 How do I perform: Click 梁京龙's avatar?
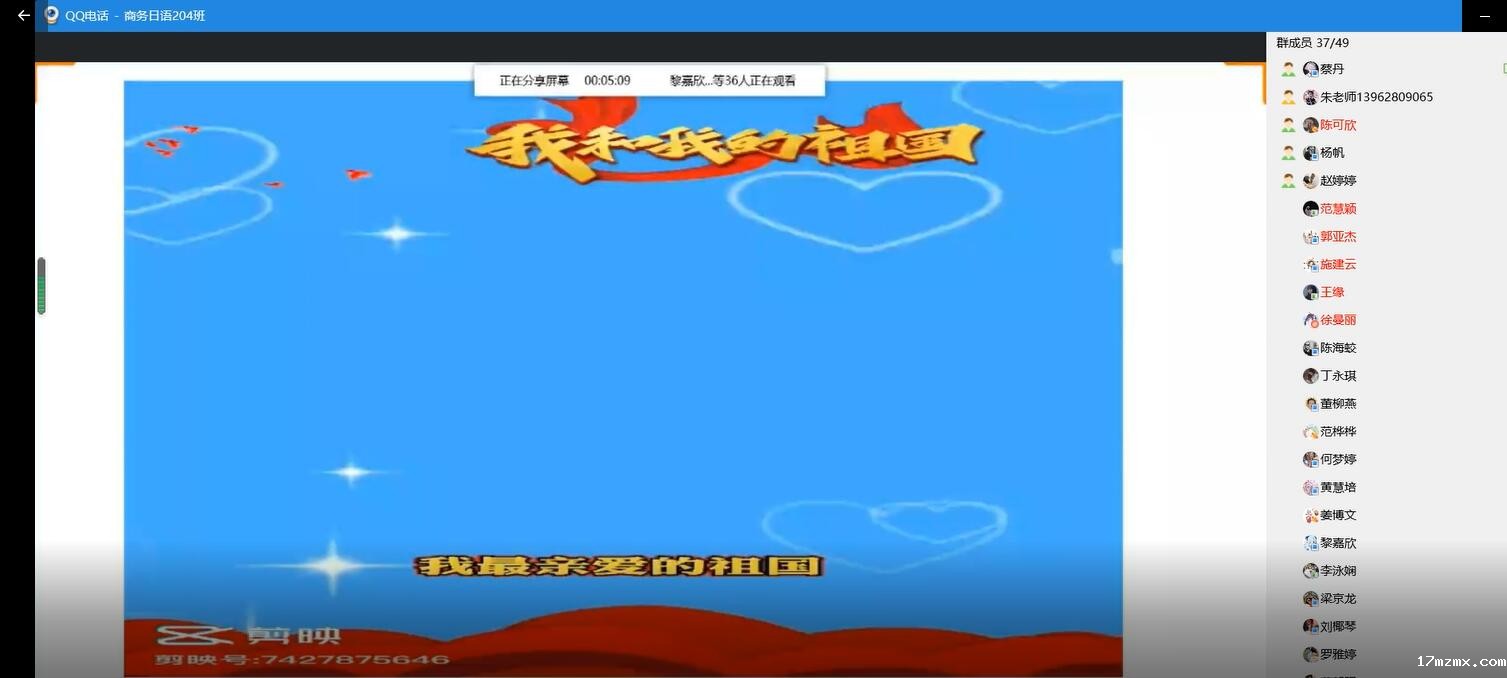coord(1310,599)
